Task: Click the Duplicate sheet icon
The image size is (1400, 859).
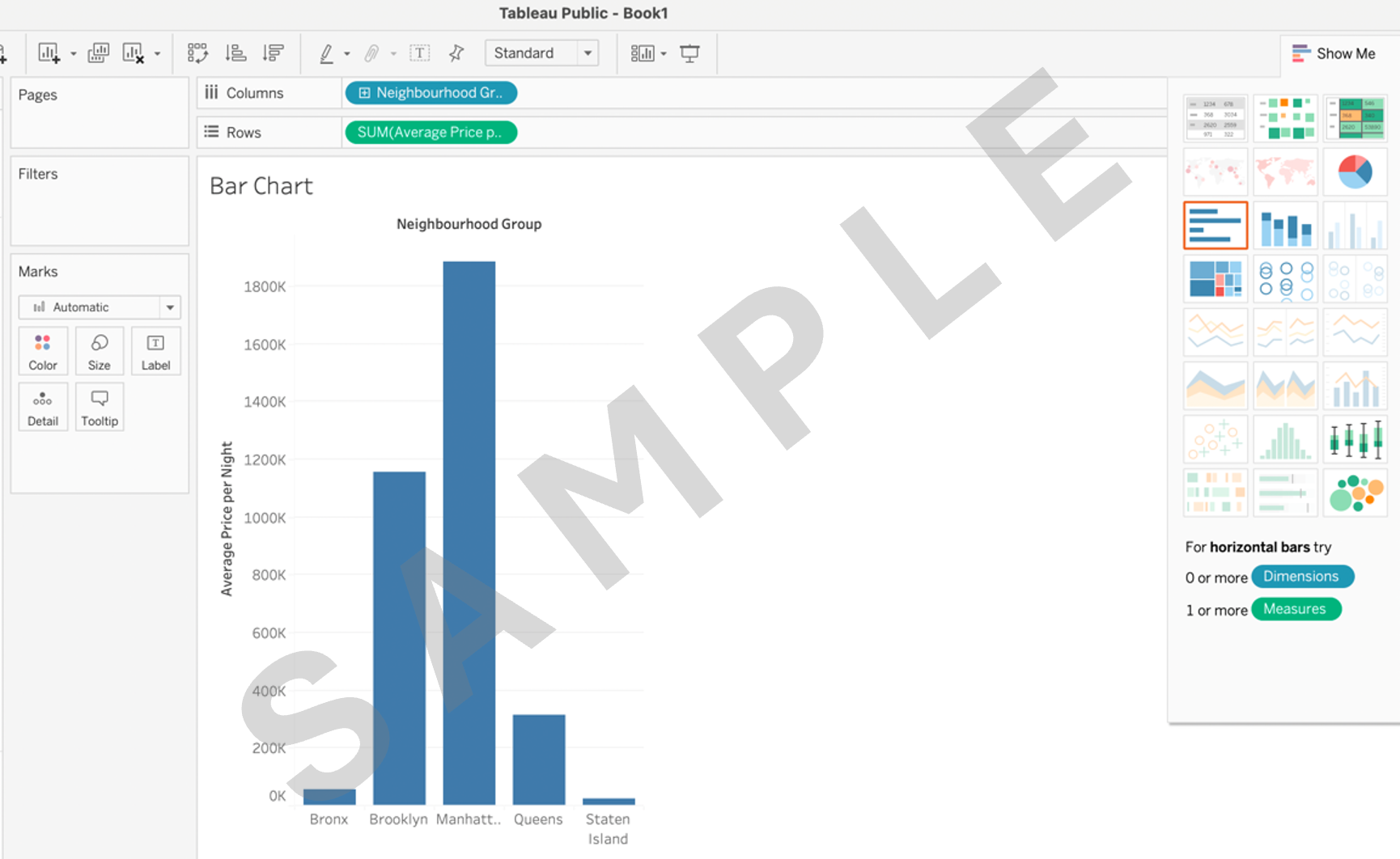Action: (98, 53)
